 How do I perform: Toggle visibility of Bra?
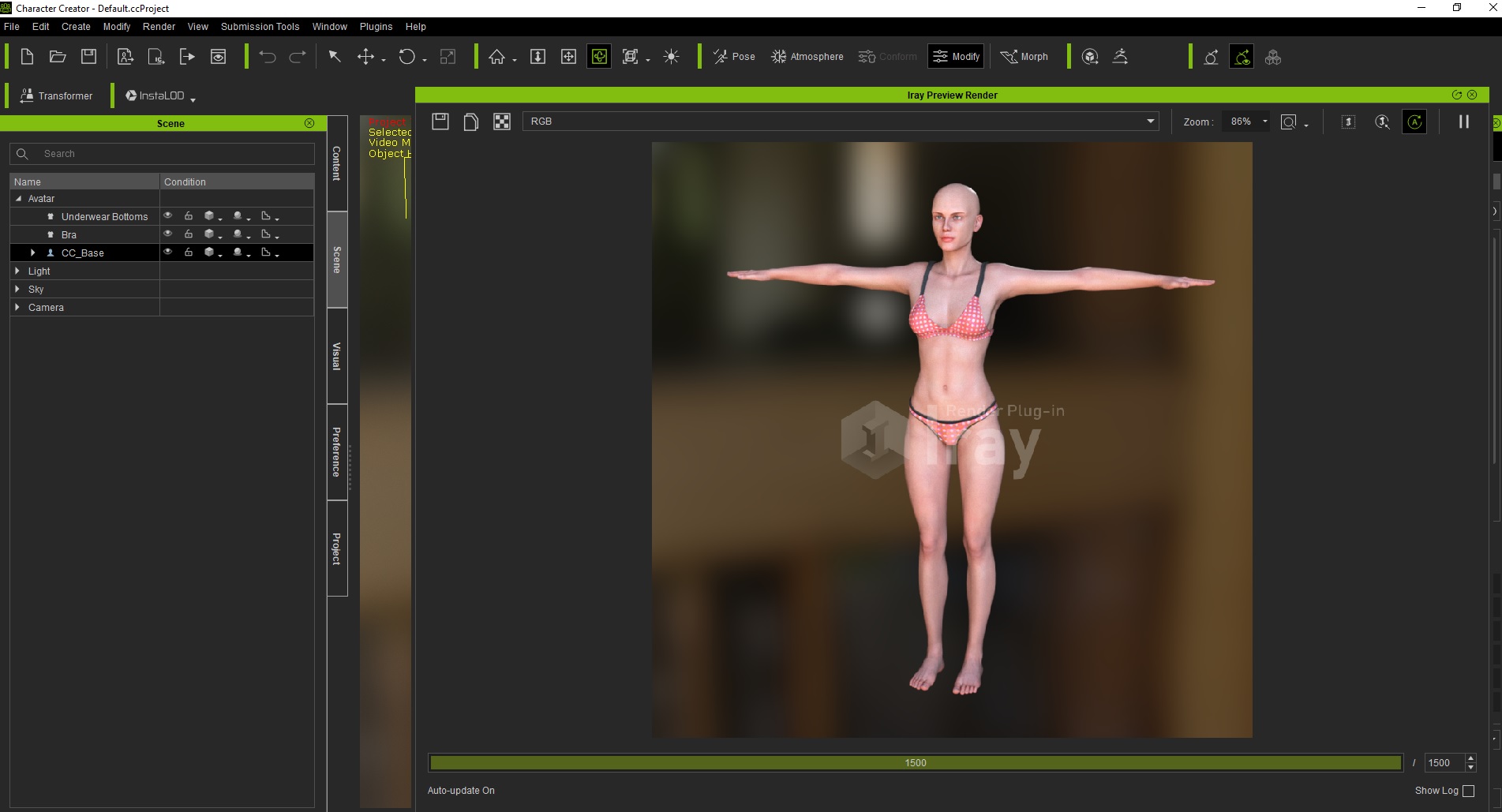pyautogui.click(x=167, y=234)
